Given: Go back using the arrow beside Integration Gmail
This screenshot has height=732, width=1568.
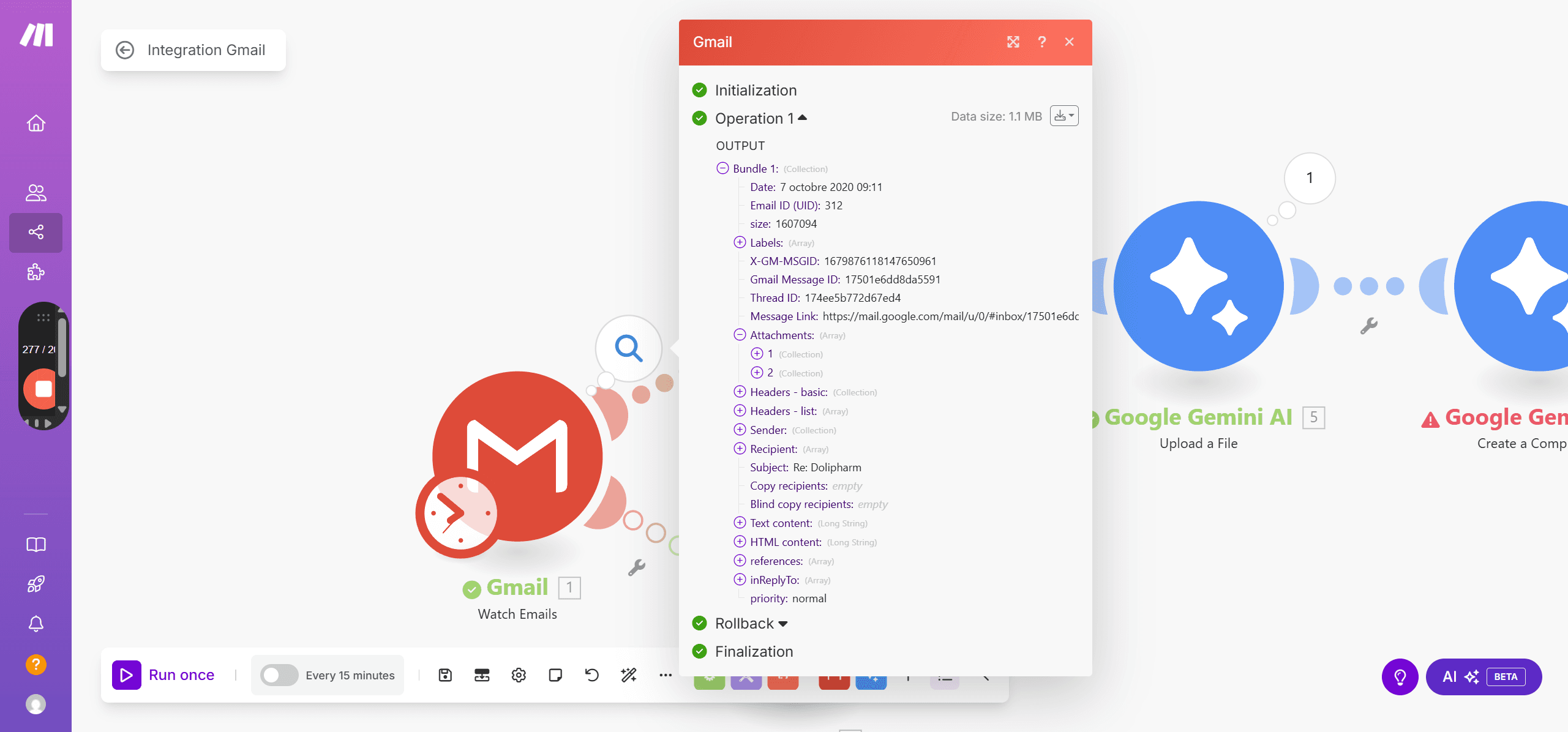Looking at the screenshot, I should tap(125, 50).
